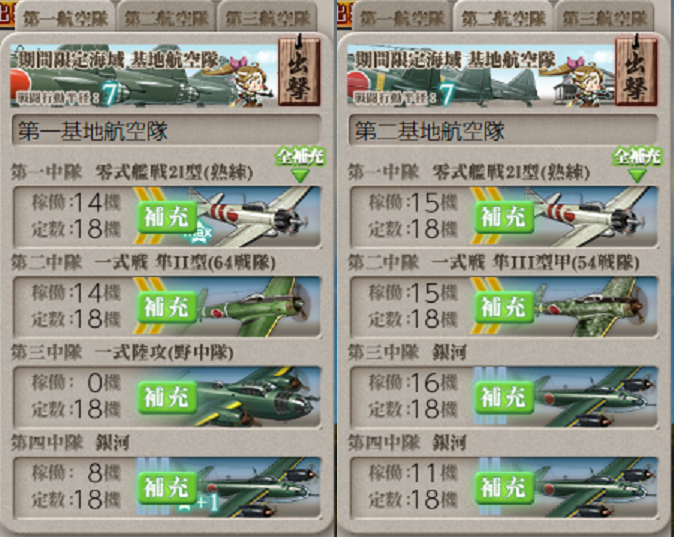Resupply first base's 零式艦戦21型 squadron
Image resolution: width=674 pixels, height=537 pixels.
point(167,217)
